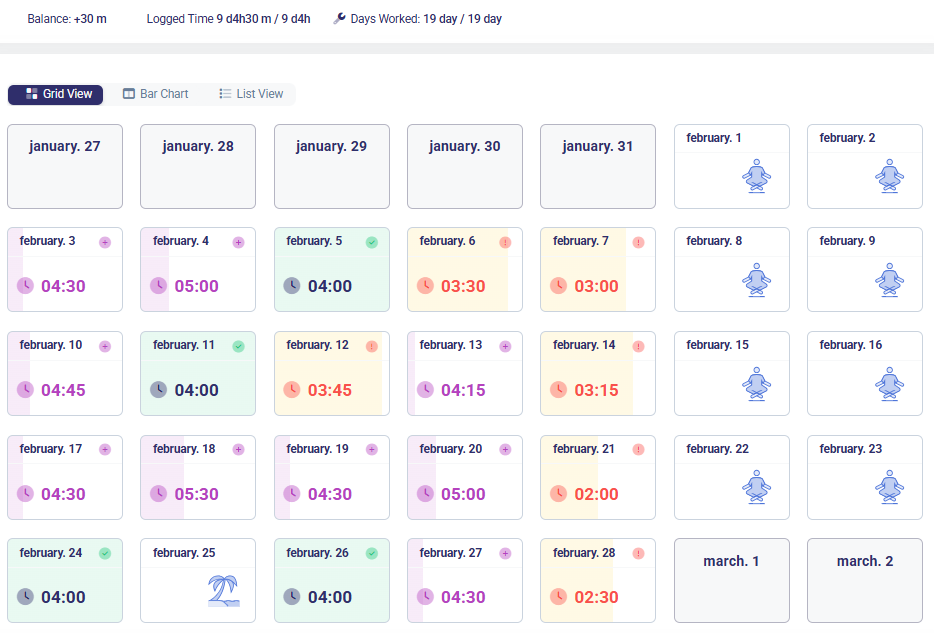Switch to the Bar Chart view
This screenshot has height=633, width=934.
[155, 94]
